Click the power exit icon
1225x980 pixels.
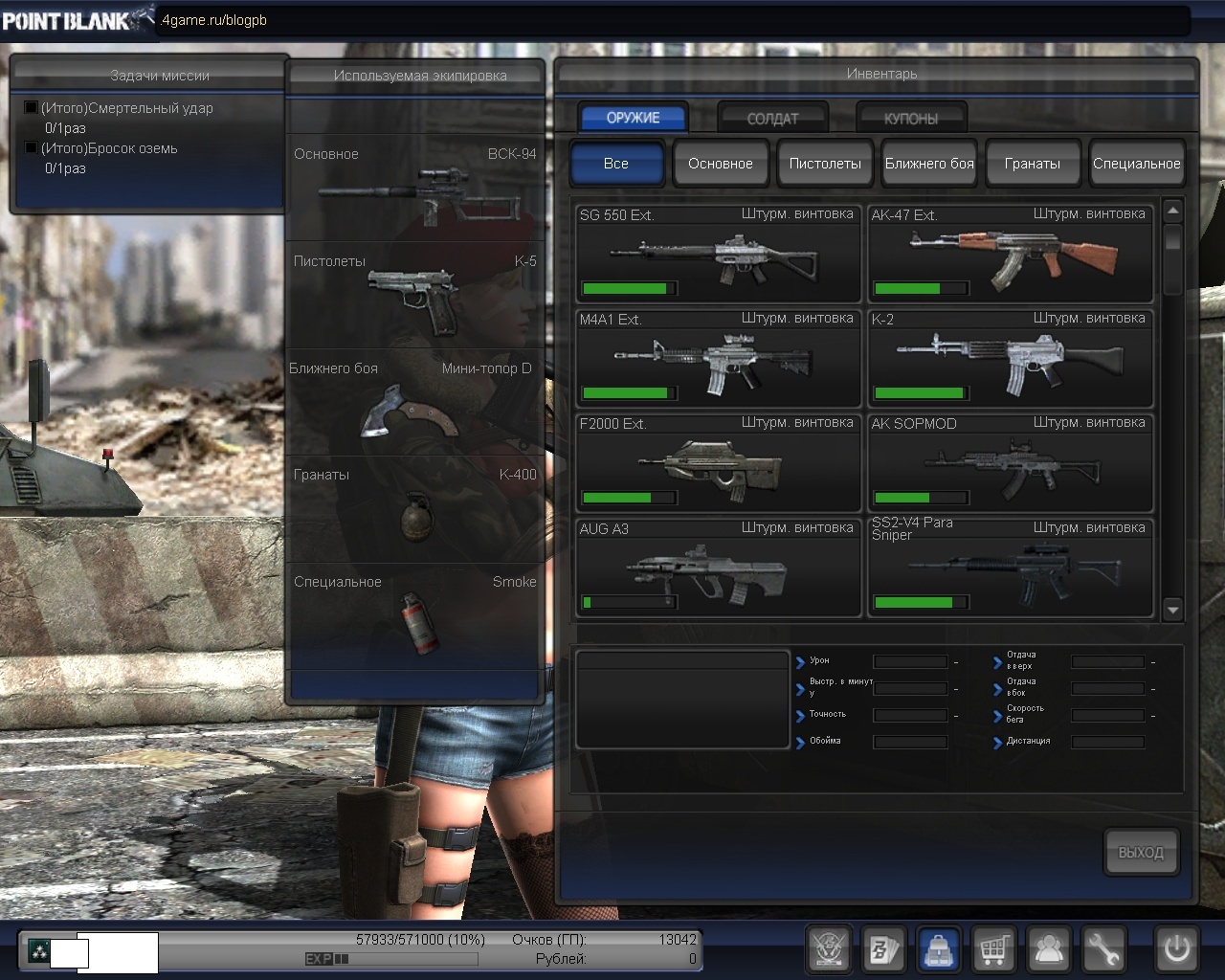click(1176, 949)
